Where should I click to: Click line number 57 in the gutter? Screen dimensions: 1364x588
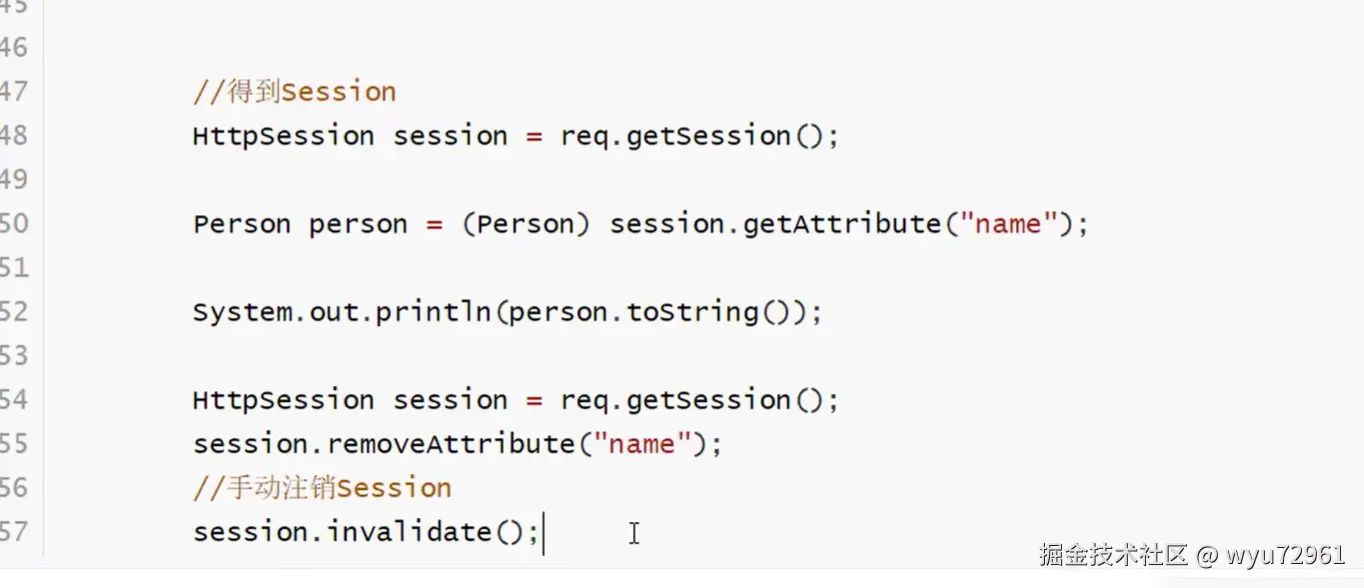[14, 532]
